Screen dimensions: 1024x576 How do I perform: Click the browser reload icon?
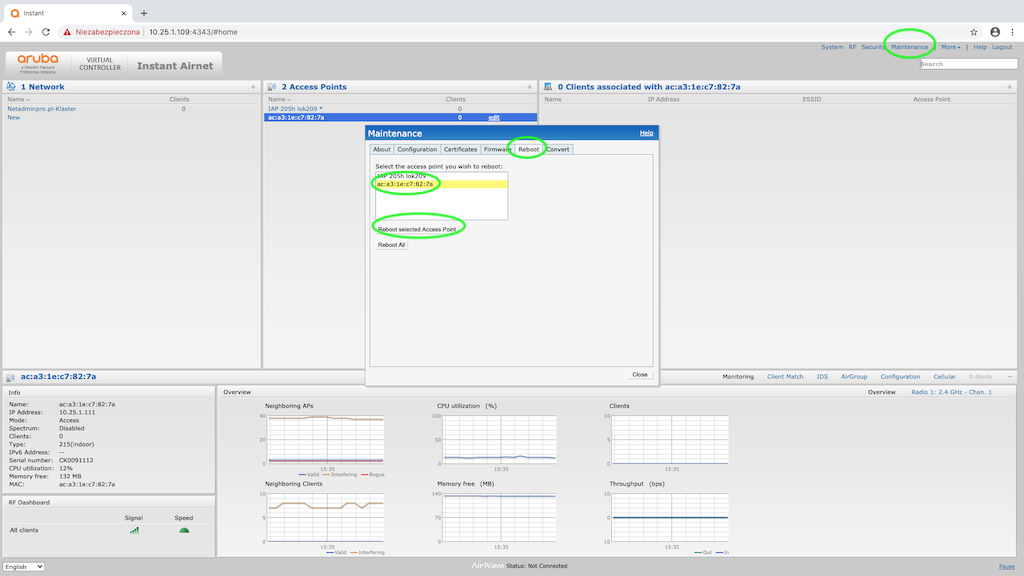[x=45, y=32]
